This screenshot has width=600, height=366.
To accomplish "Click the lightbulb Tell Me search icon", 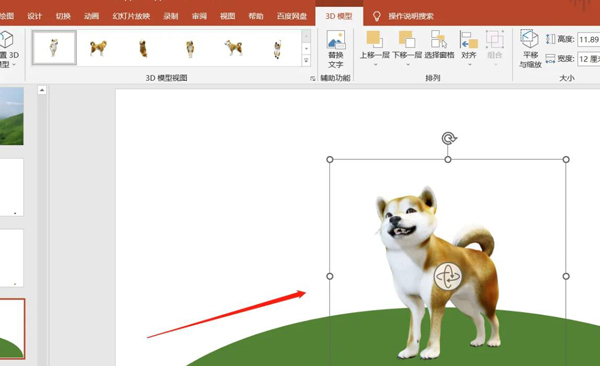I will click(x=377, y=16).
